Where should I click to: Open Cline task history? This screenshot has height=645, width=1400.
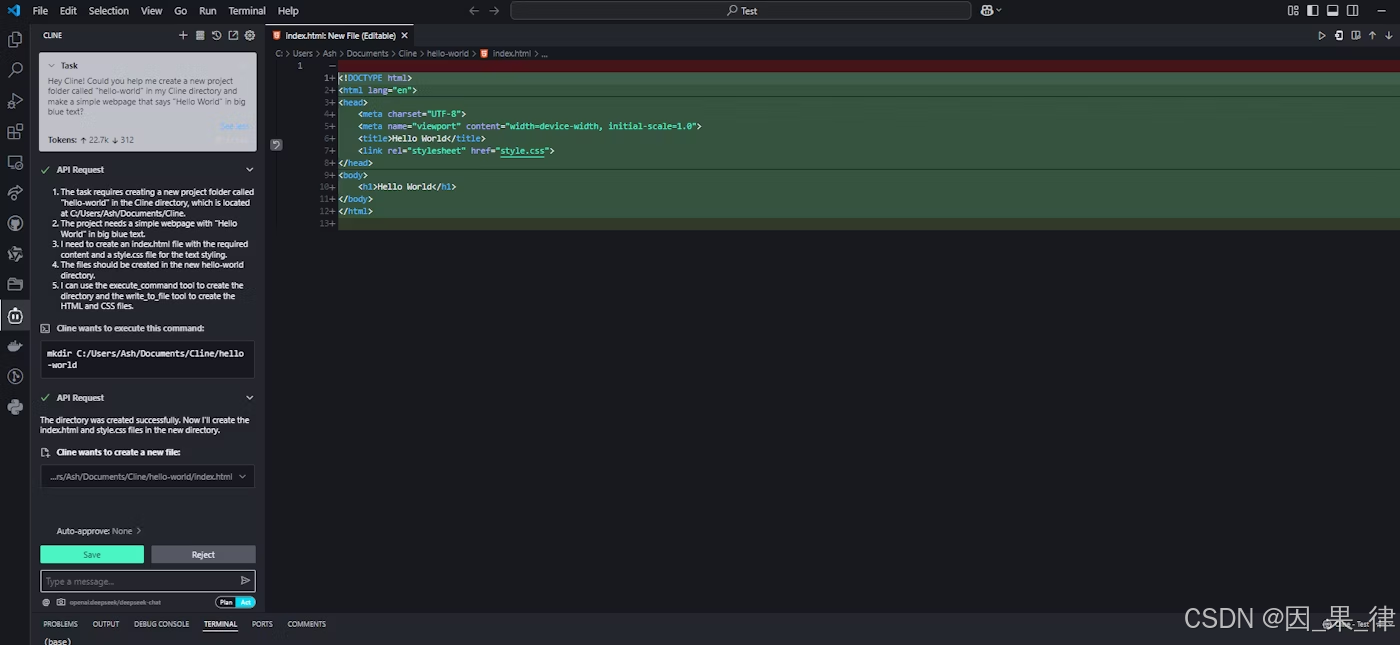216,35
